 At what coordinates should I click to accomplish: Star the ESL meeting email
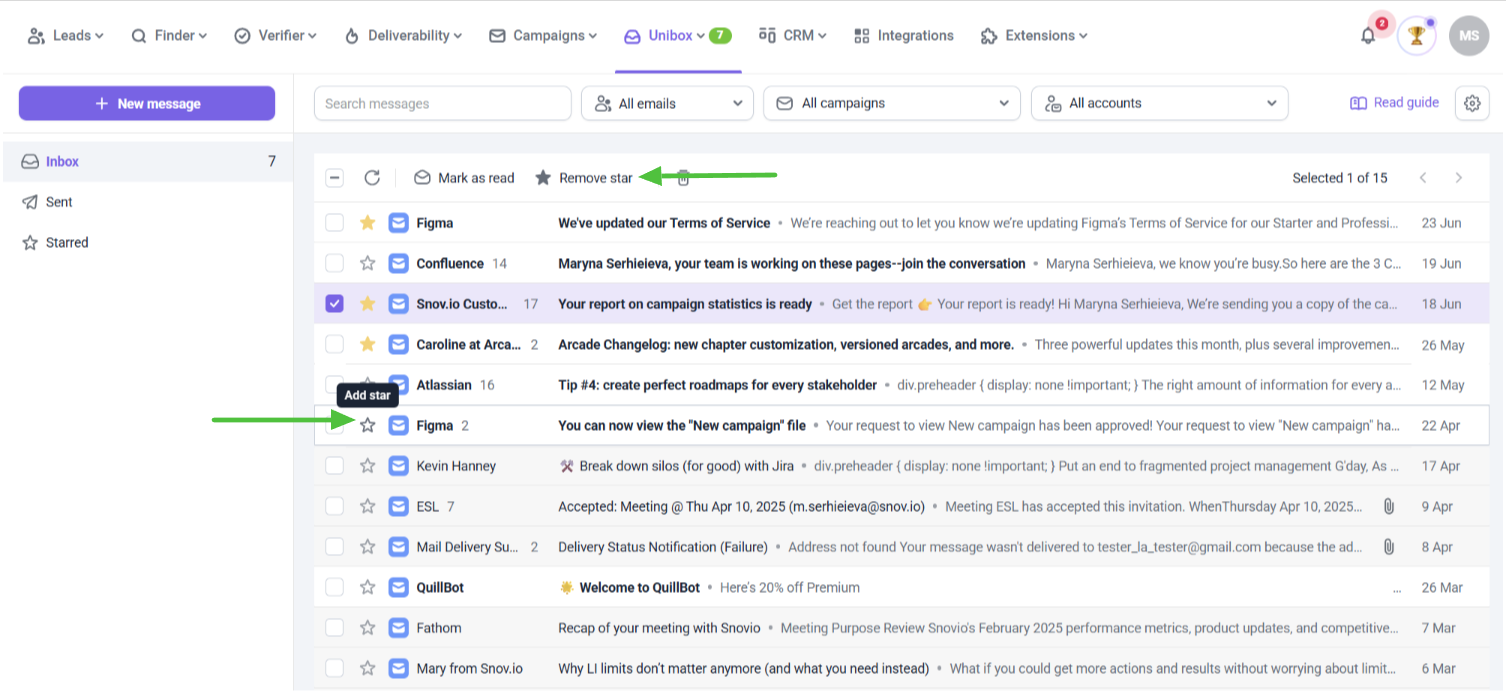click(x=367, y=506)
